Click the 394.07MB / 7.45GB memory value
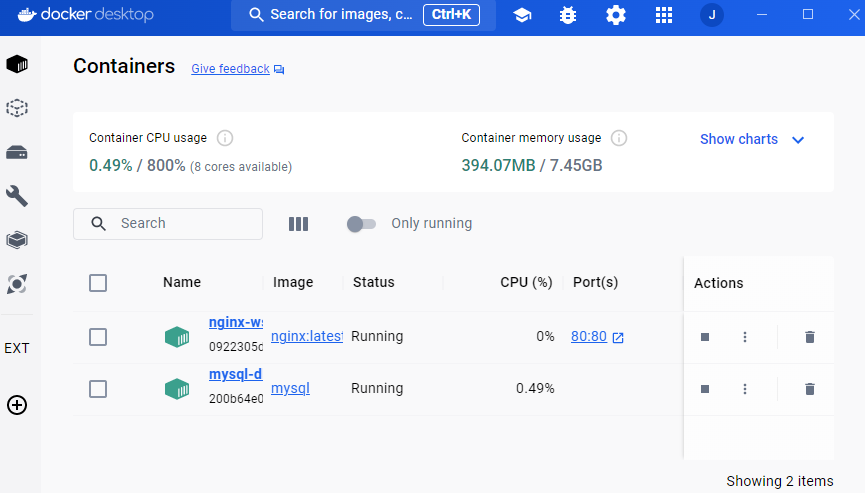 532,165
